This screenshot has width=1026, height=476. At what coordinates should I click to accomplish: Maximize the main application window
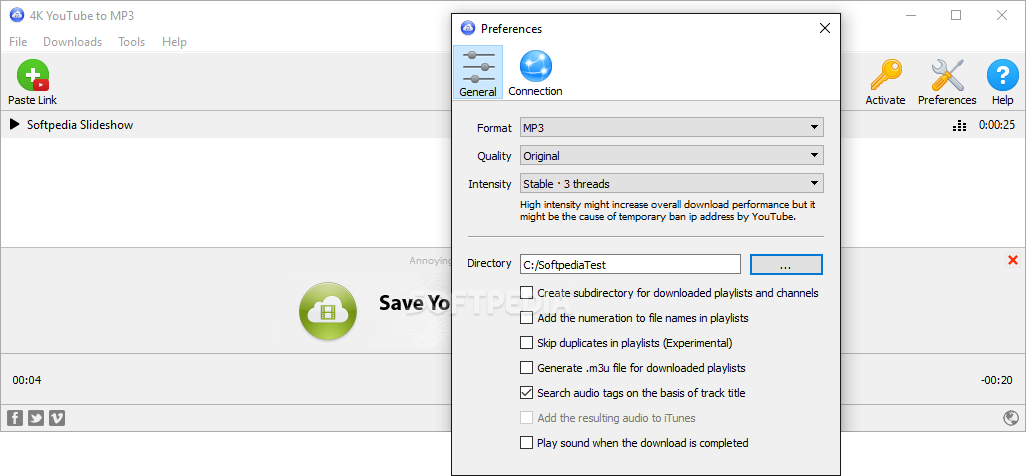click(956, 15)
